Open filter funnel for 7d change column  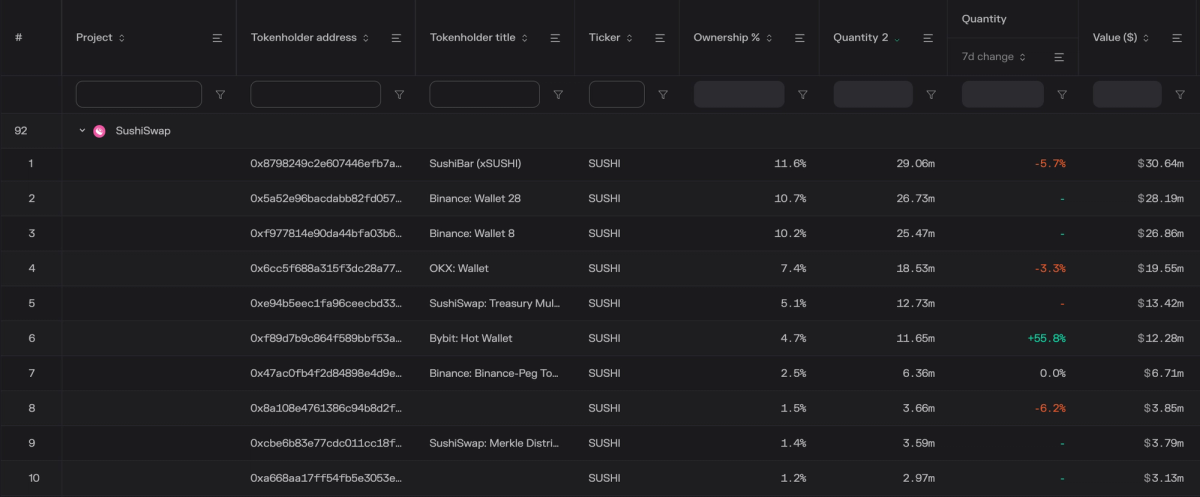[1062, 95]
